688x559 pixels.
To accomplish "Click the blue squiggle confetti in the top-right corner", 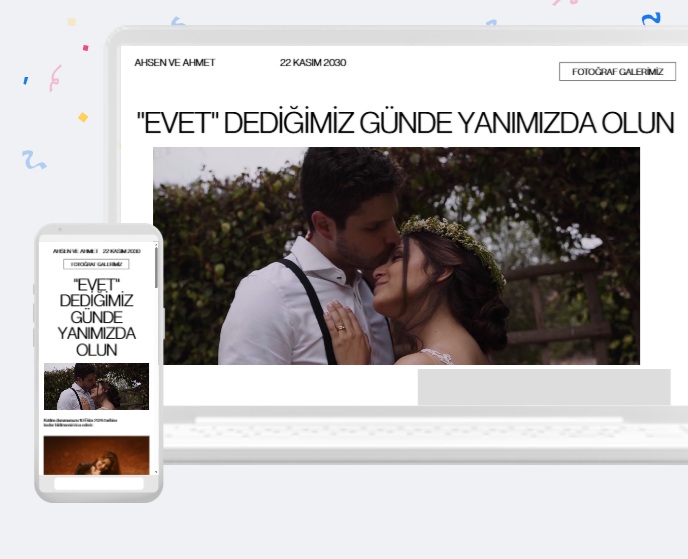I will coord(651,18).
